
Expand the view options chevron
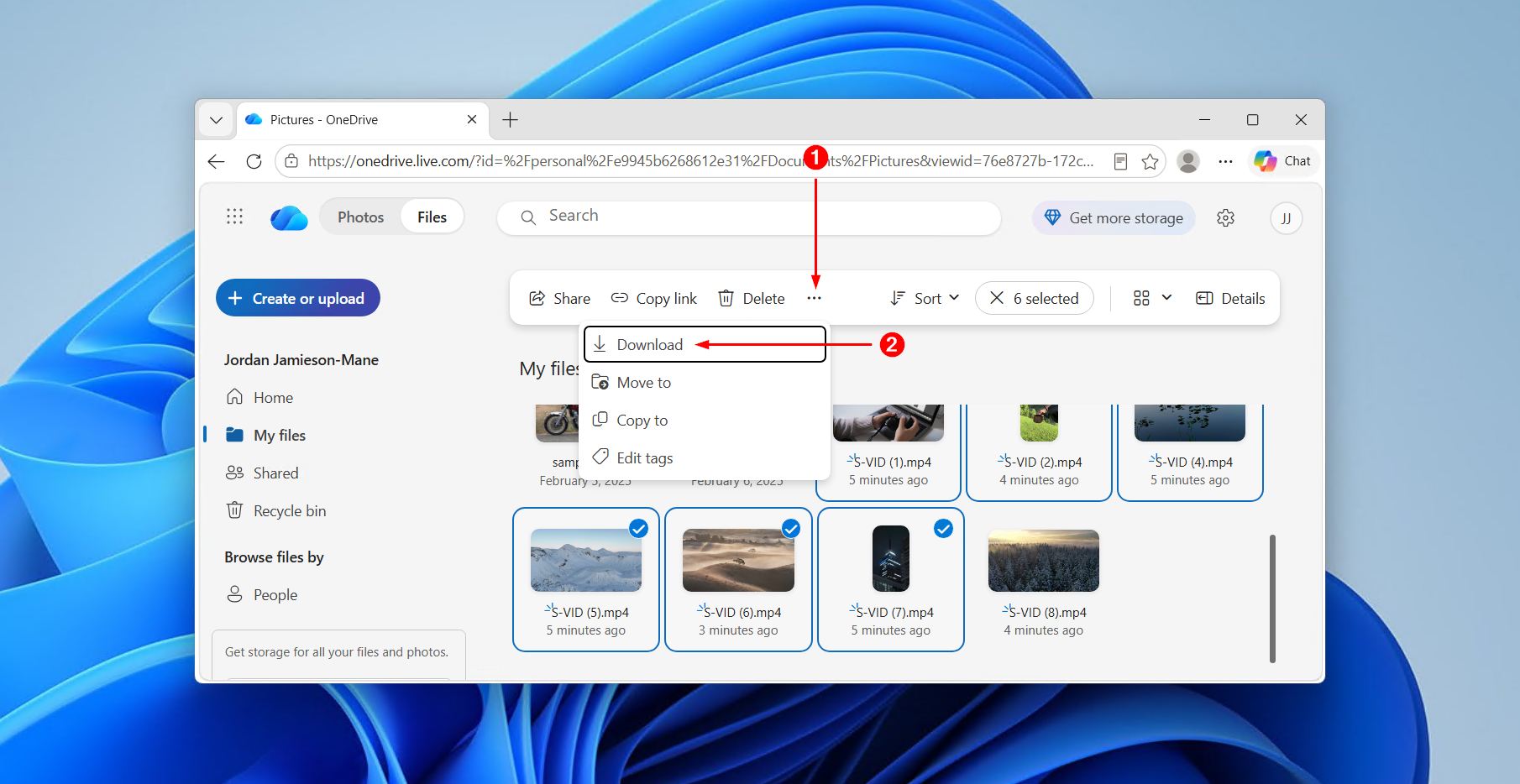(x=1166, y=298)
